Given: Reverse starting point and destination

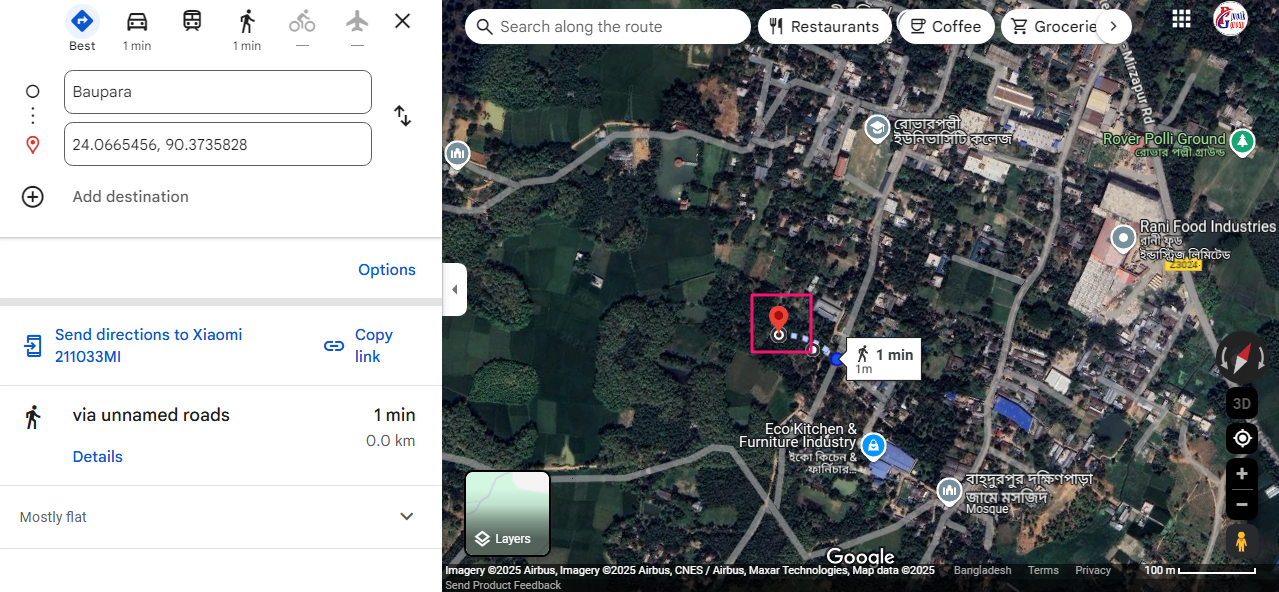Looking at the screenshot, I should click(x=403, y=116).
